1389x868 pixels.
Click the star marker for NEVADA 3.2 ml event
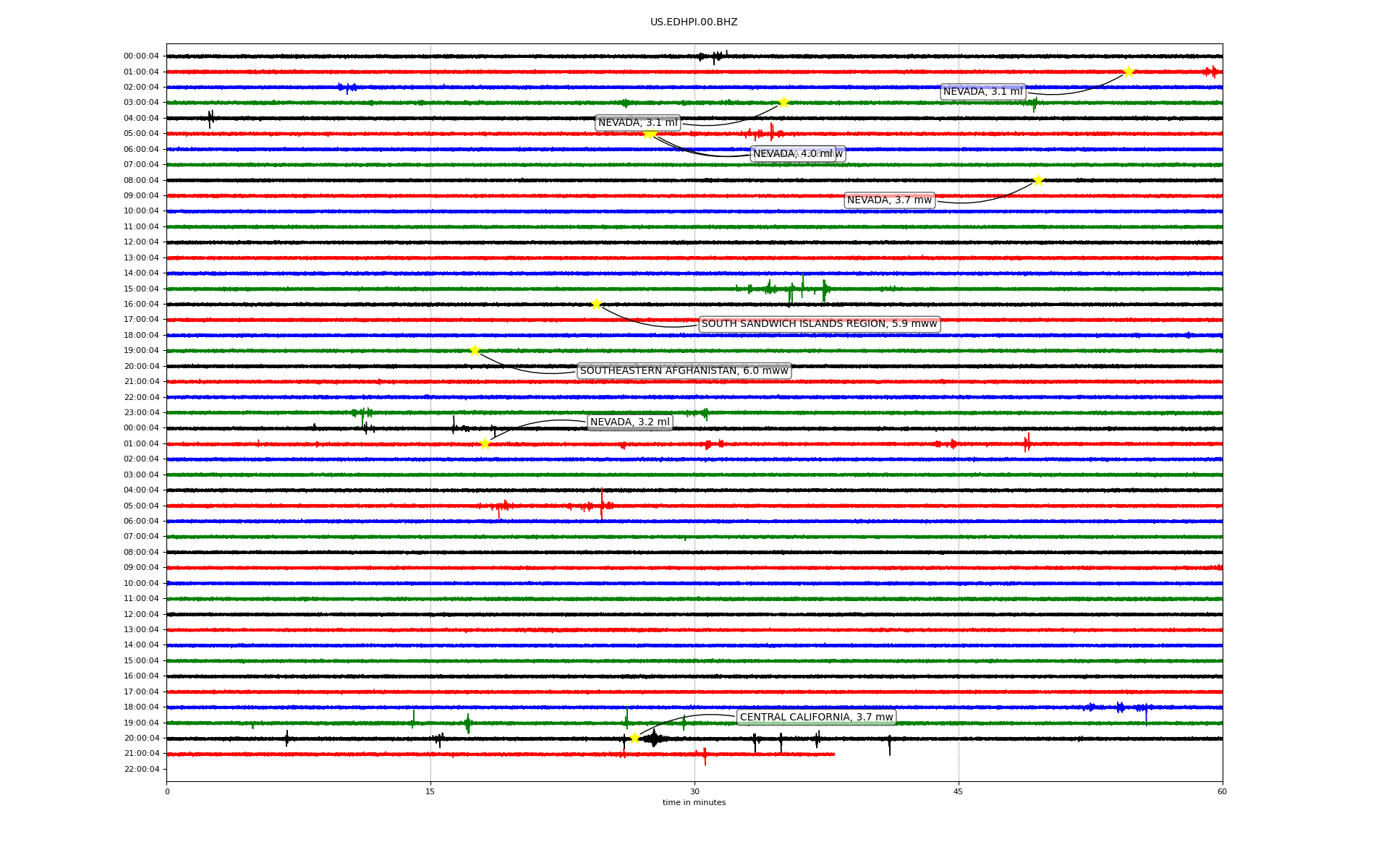[485, 443]
